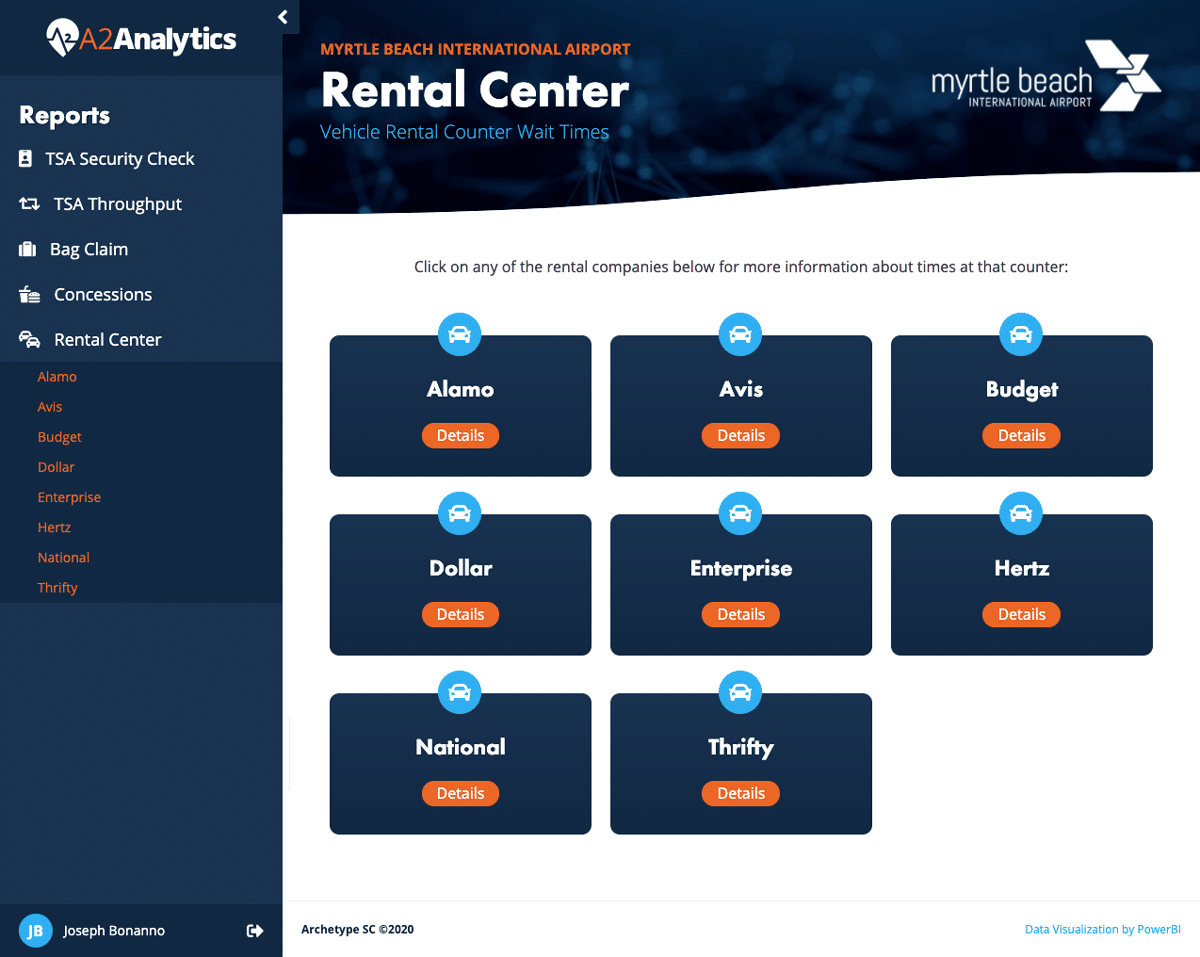The height and width of the screenshot is (957, 1200).
Task: Click the Alamo card title
Action: point(460,390)
